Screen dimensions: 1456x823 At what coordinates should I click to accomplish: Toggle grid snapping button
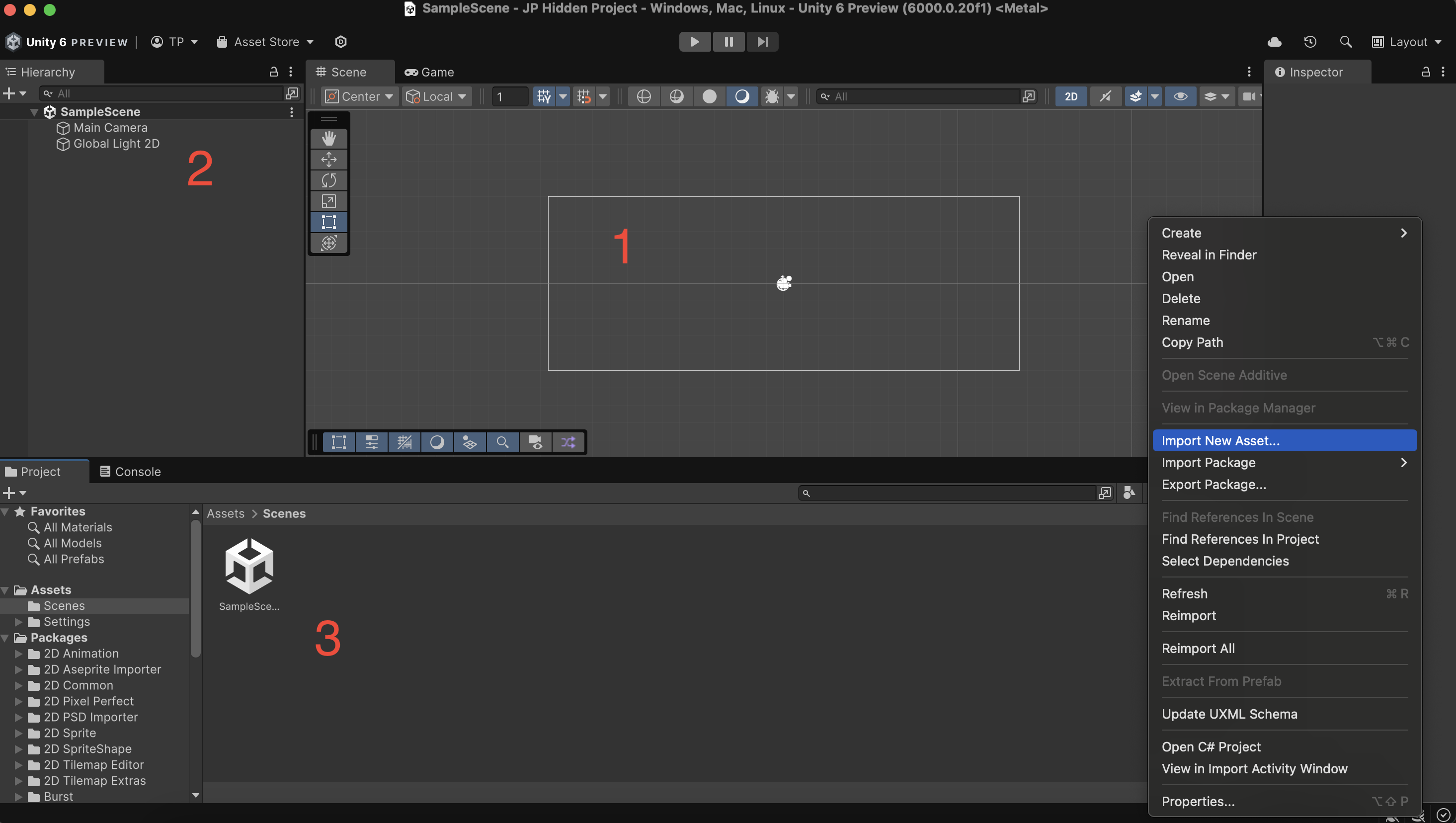583,96
